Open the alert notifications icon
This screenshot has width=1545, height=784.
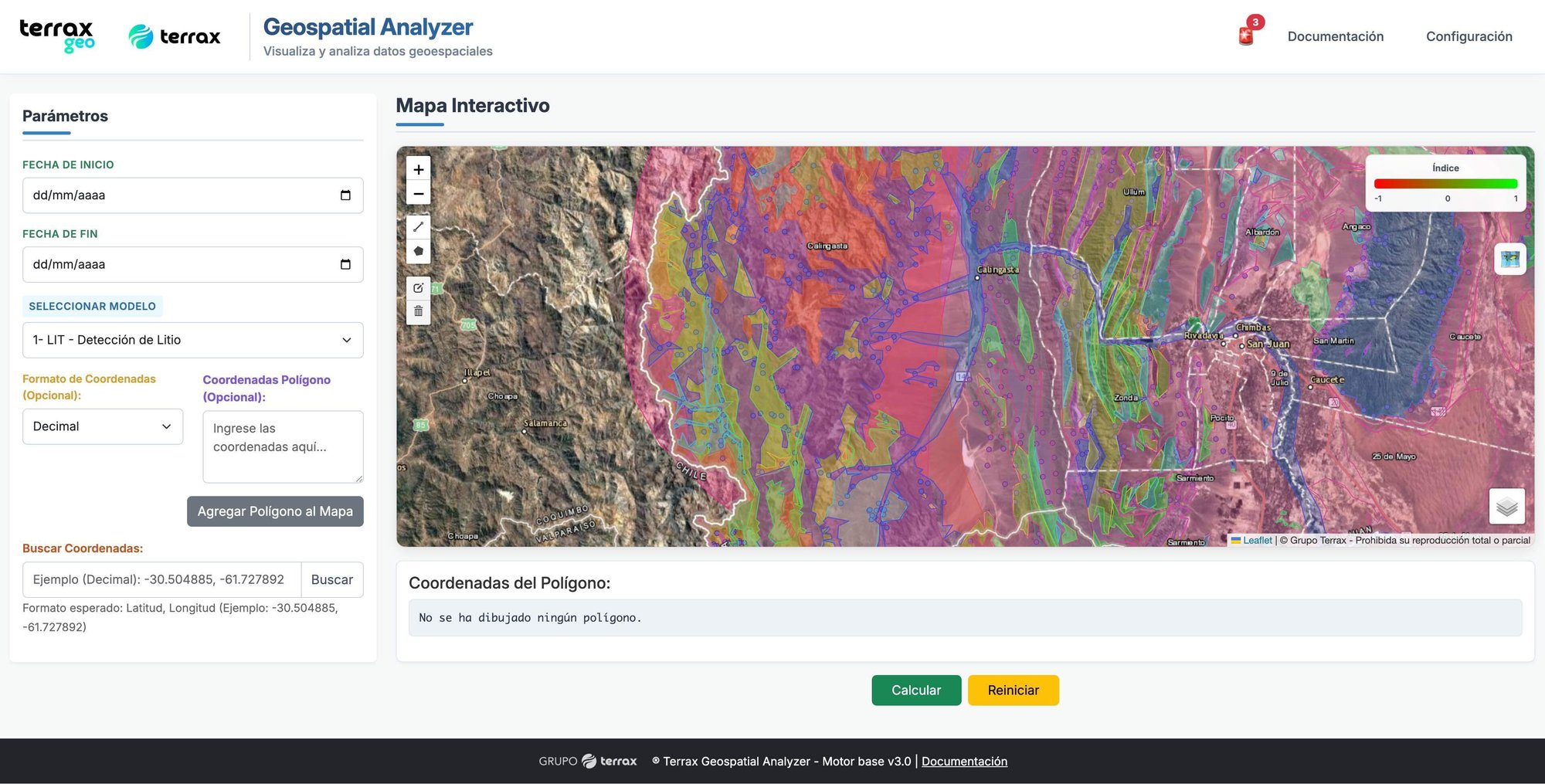[1246, 36]
